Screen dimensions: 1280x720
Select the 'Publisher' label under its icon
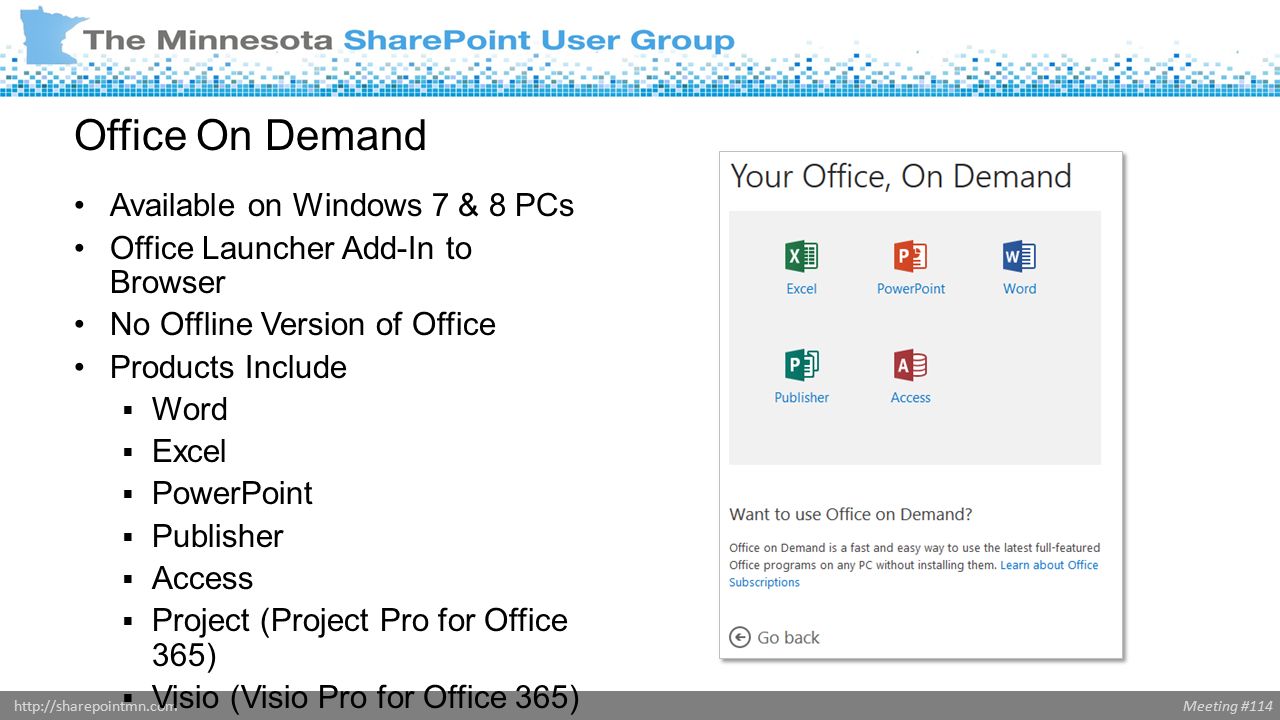801,398
